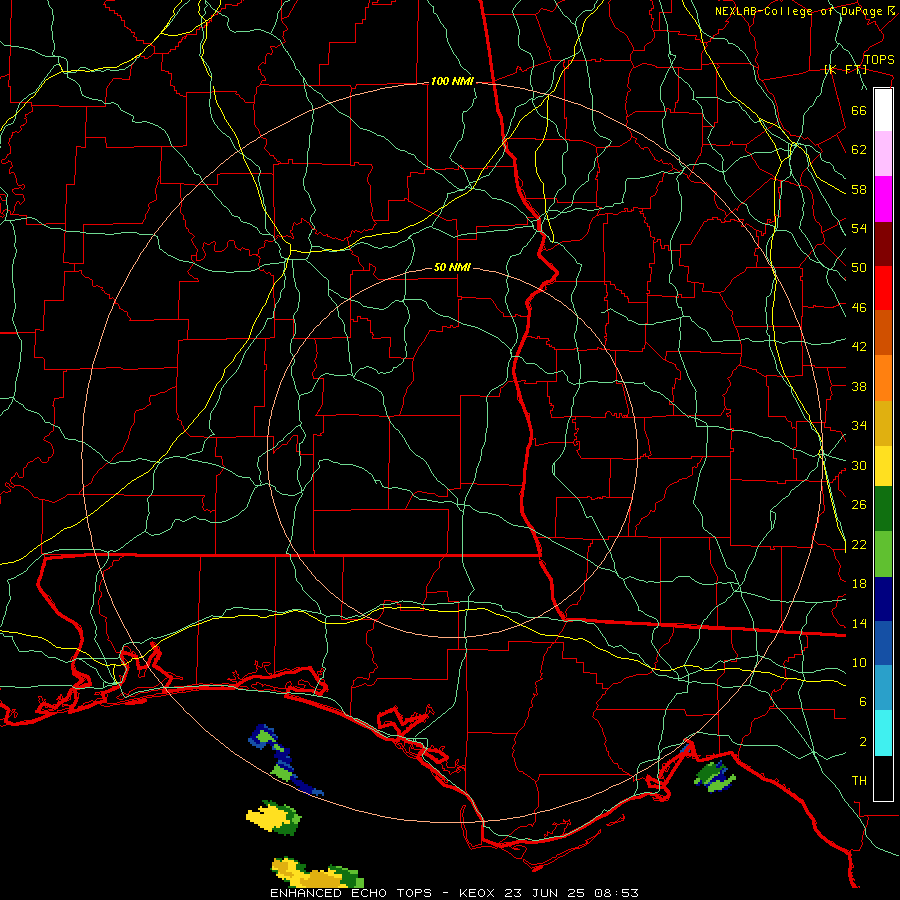Click the bright yellow offshore echo cell

(274, 817)
